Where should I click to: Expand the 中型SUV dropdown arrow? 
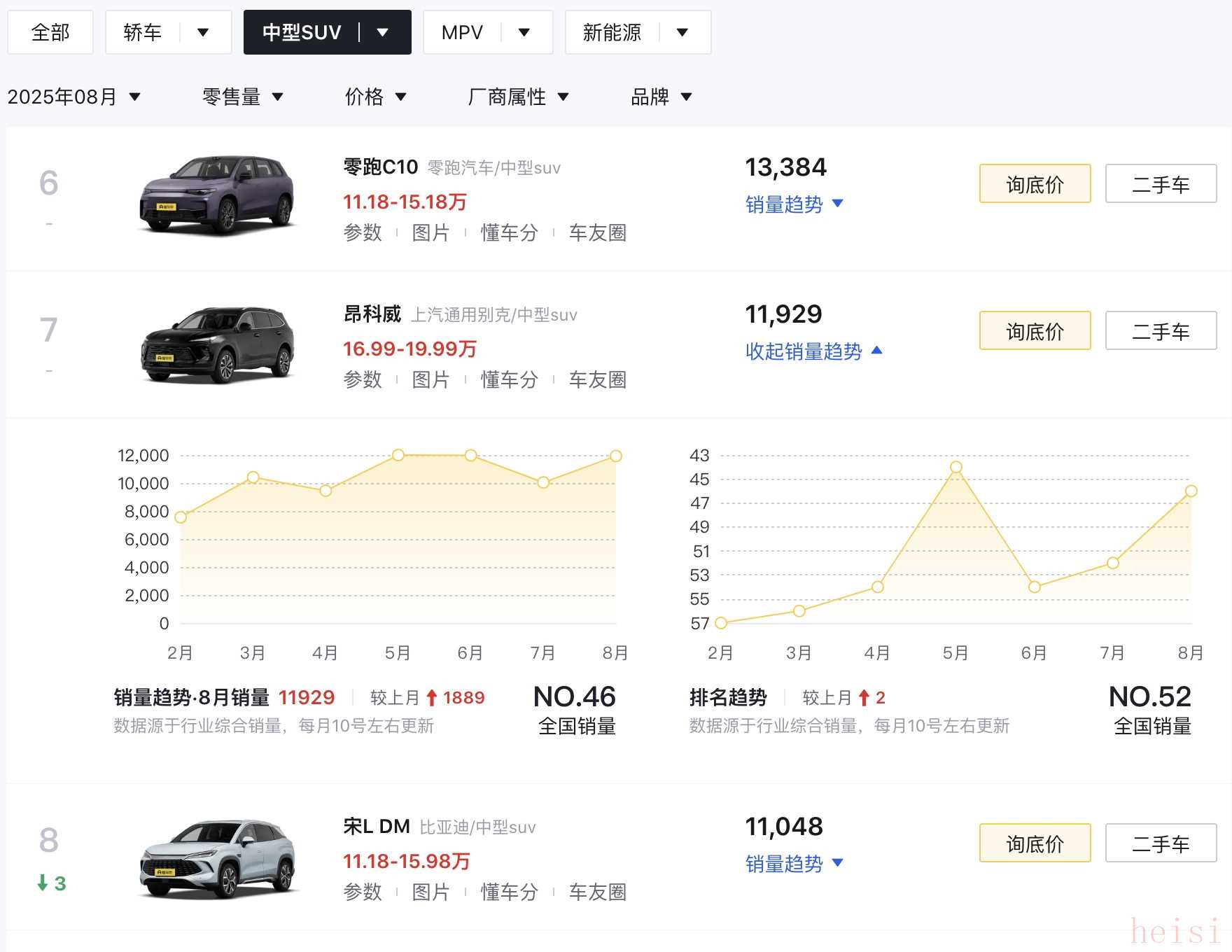(383, 32)
